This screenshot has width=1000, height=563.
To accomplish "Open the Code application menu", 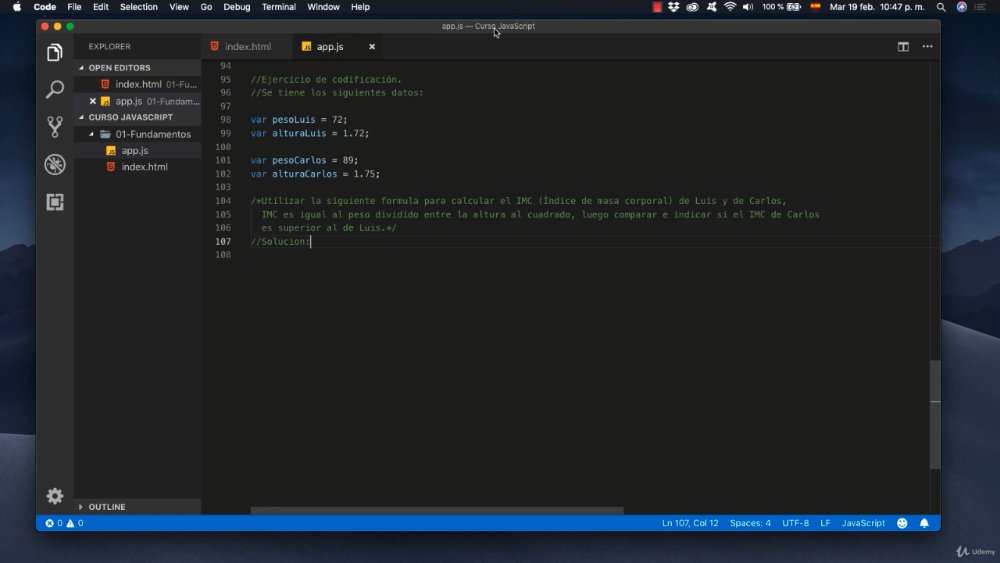I will [45, 7].
